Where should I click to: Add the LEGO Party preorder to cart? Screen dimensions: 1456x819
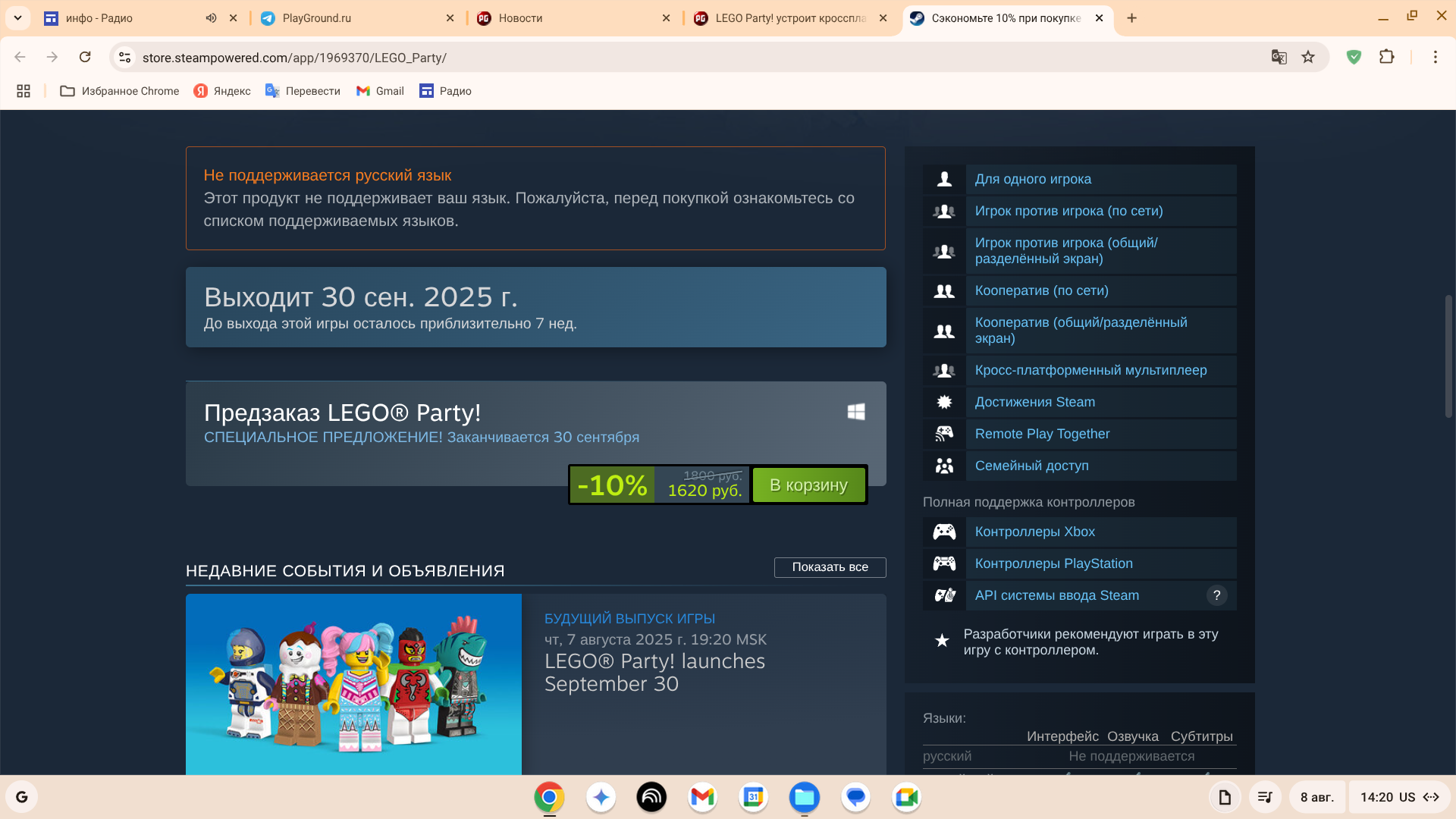click(x=808, y=485)
